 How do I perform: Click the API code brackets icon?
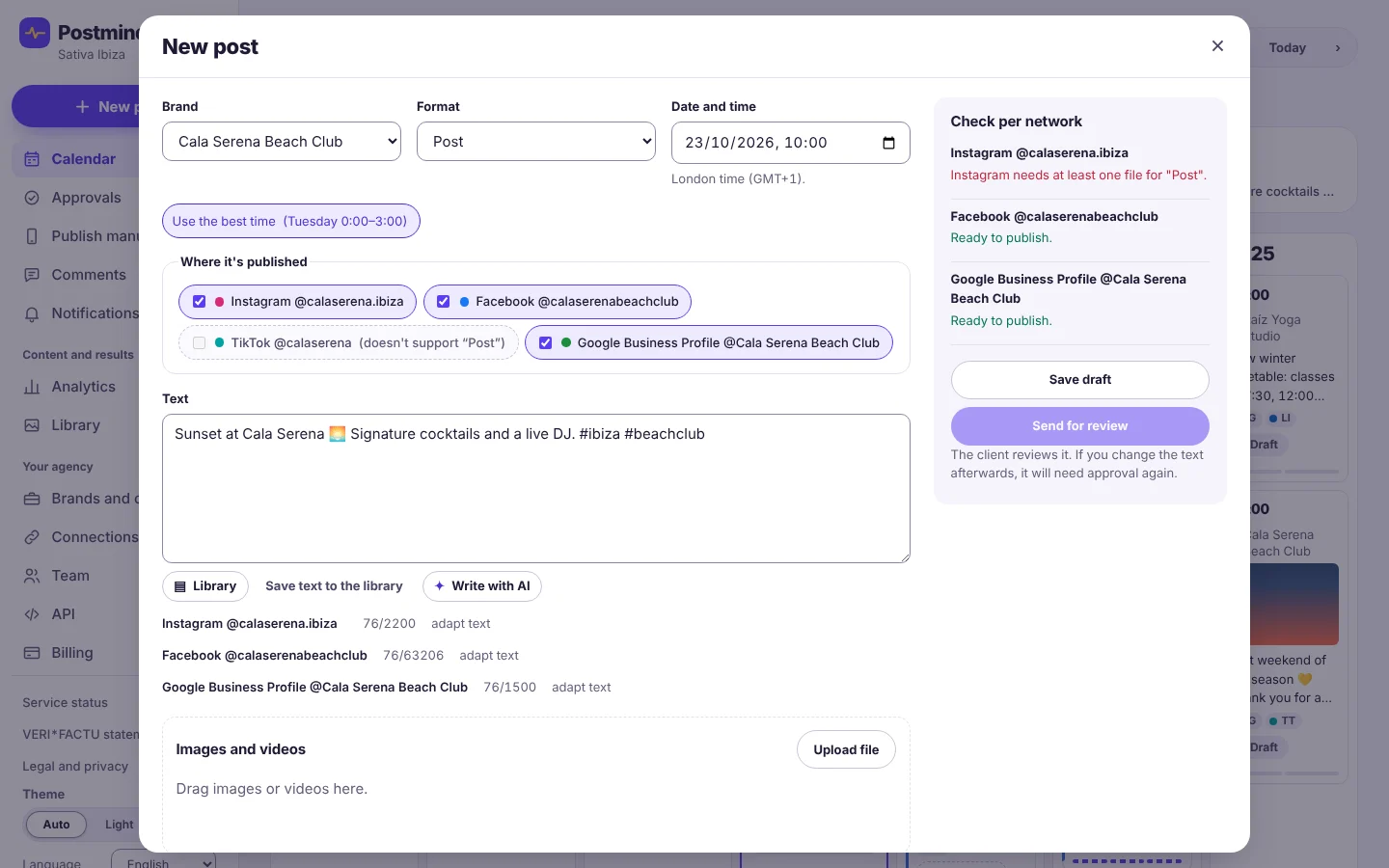pos(32,614)
